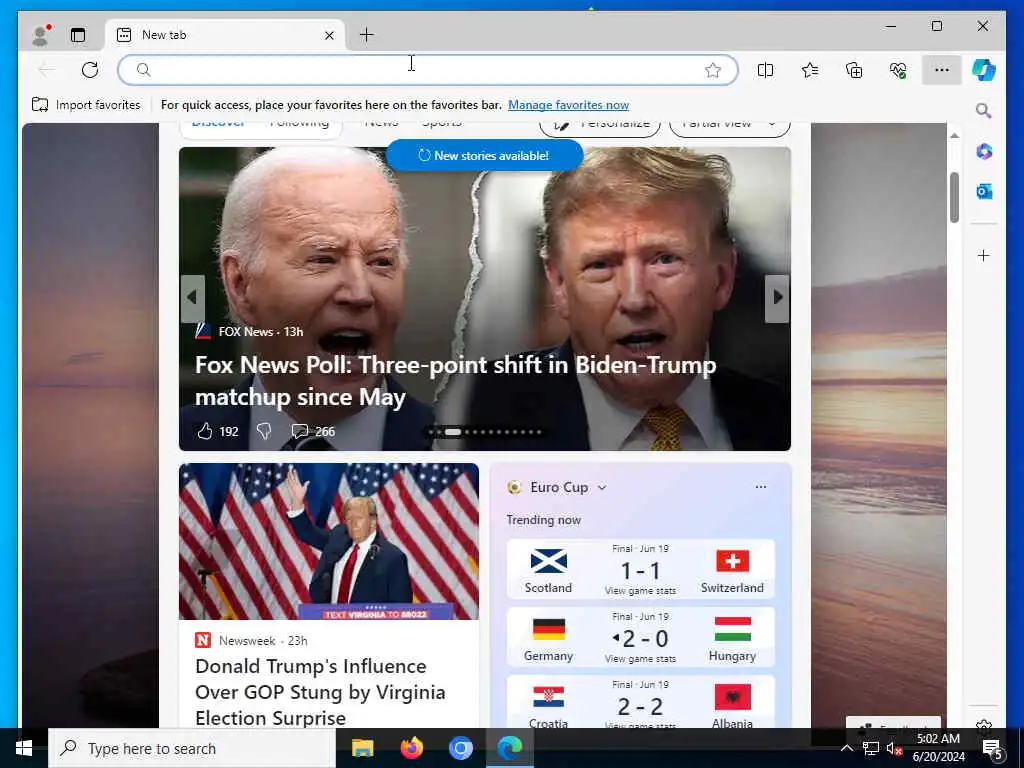Click Edge icon in taskbar

pyautogui.click(x=509, y=748)
